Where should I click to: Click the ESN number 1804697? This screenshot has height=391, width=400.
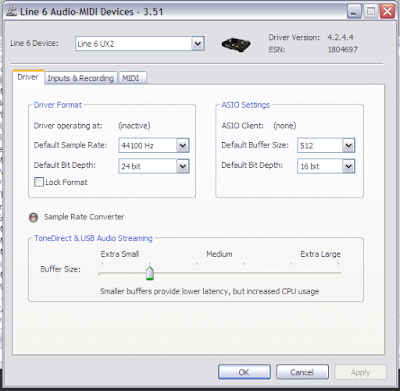[x=343, y=50]
